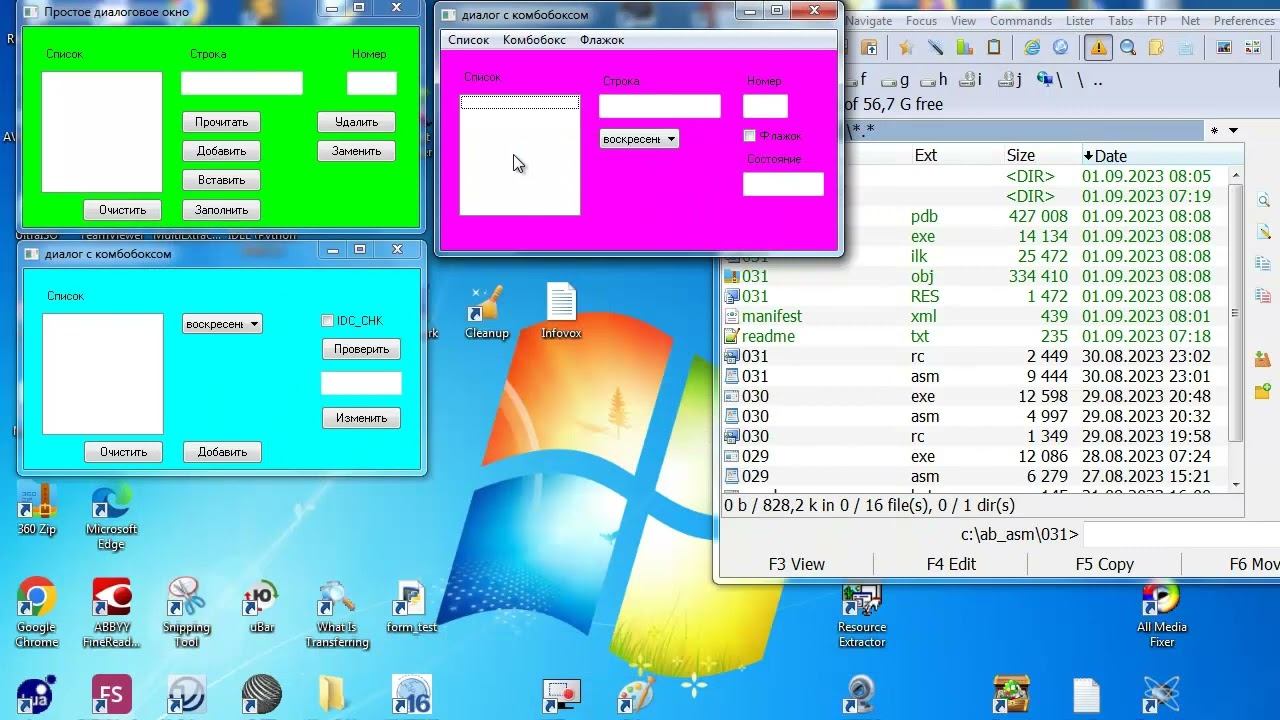Click the yellow star favorites toolbar icon

click(906, 48)
